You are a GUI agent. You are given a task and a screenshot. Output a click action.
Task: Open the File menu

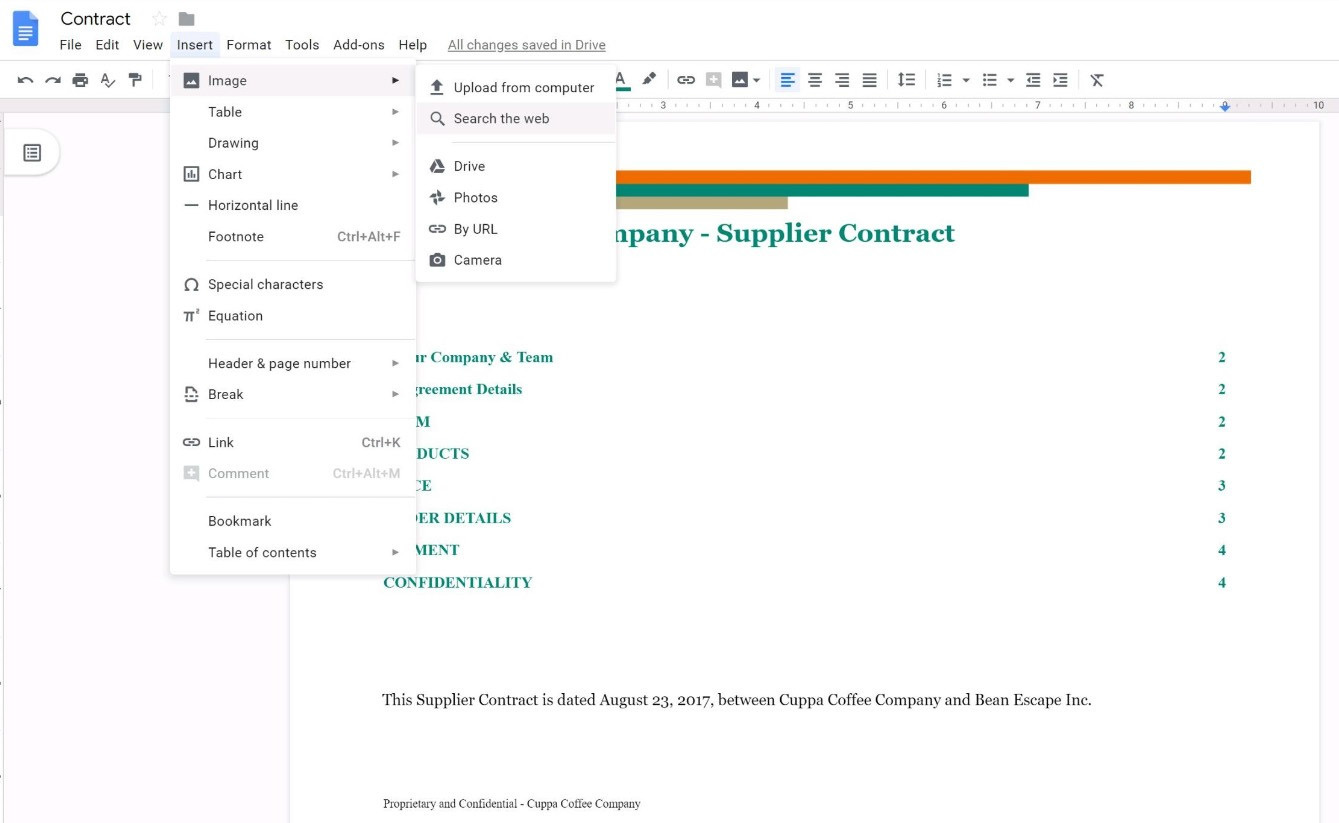(x=70, y=45)
